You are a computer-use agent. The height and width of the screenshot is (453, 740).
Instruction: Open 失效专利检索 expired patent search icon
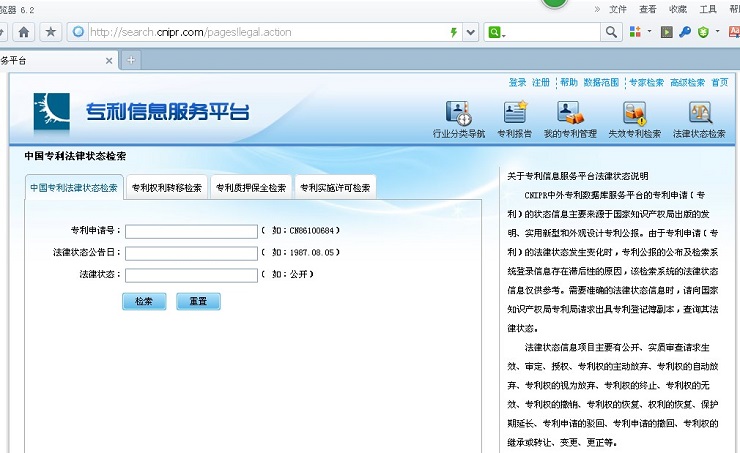(x=634, y=113)
